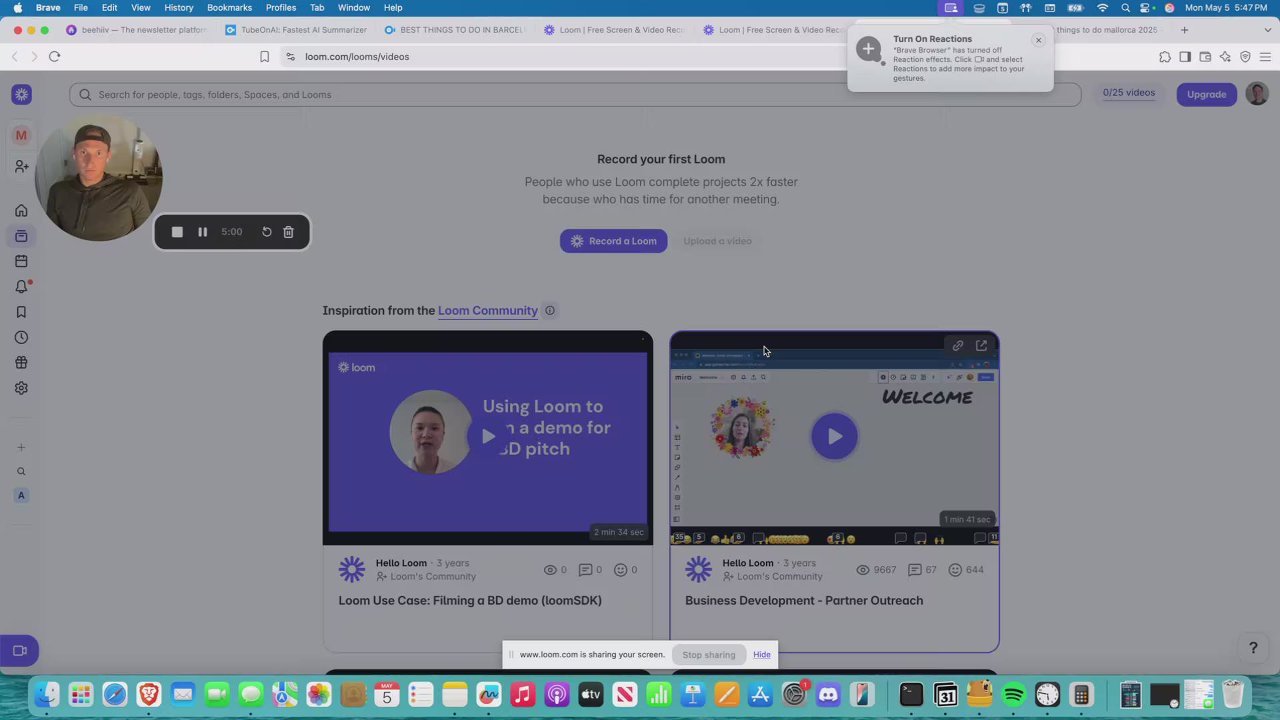Open the Meetings calendar icon
Screen dimensions: 1280x720
pos(21,262)
